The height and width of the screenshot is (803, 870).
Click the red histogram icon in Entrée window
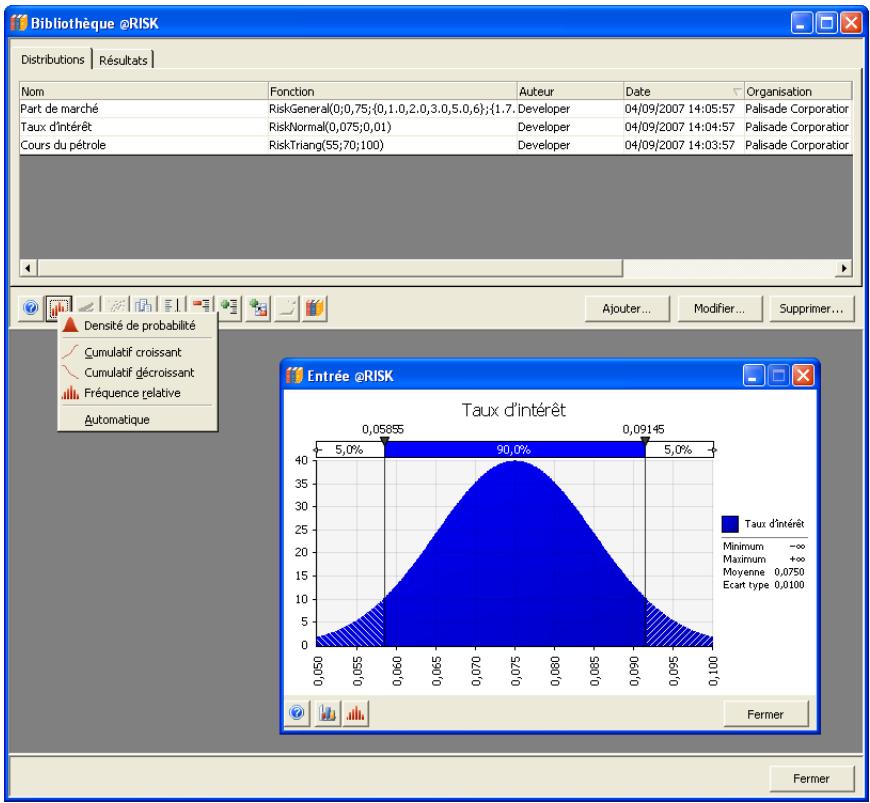click(354, 714)
